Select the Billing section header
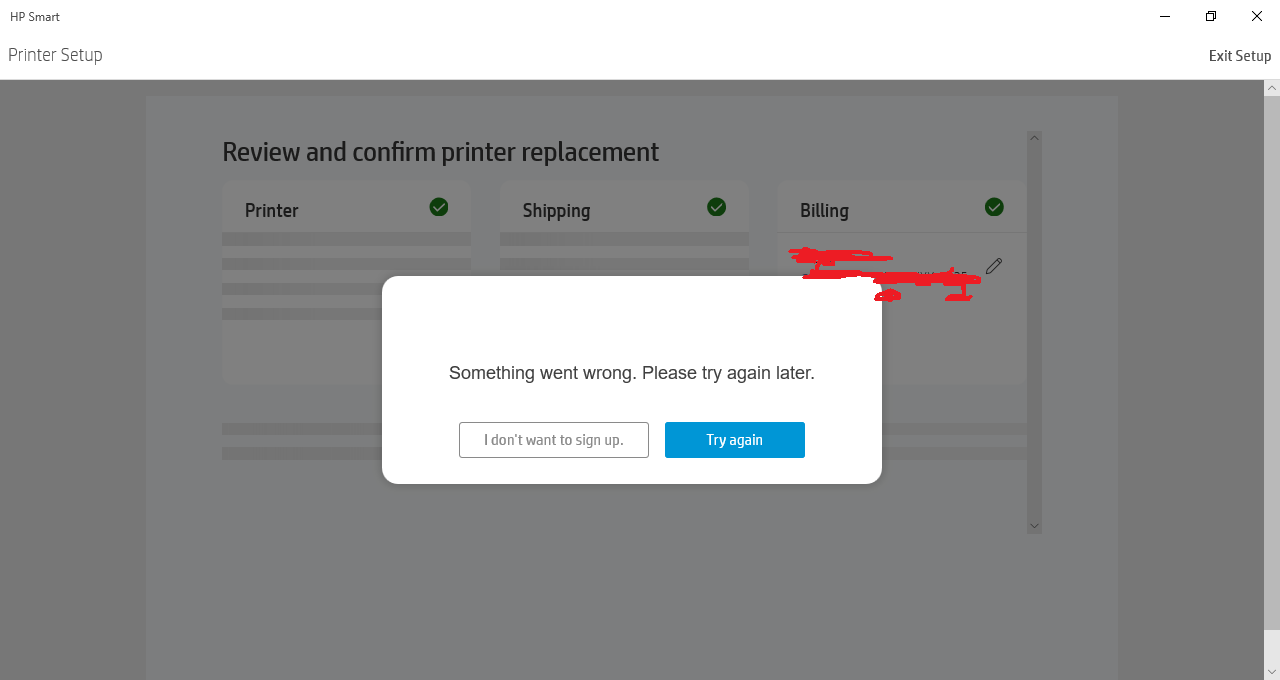This screenshot has height=680, width=1280. 824,210
